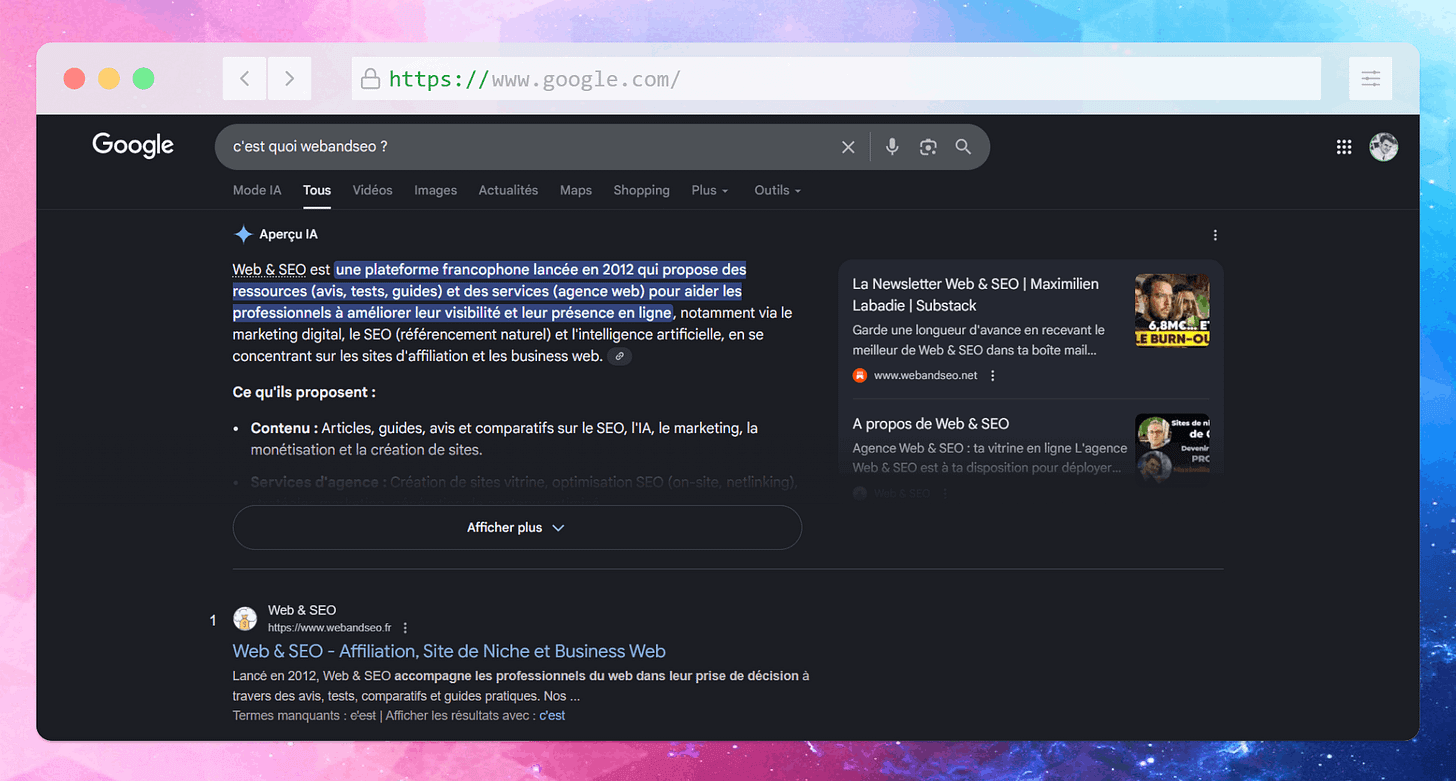The height and width of the screenshot is (781, 1456).
Task: Click the c'est suggestion link
Action: tap(552, 715)
